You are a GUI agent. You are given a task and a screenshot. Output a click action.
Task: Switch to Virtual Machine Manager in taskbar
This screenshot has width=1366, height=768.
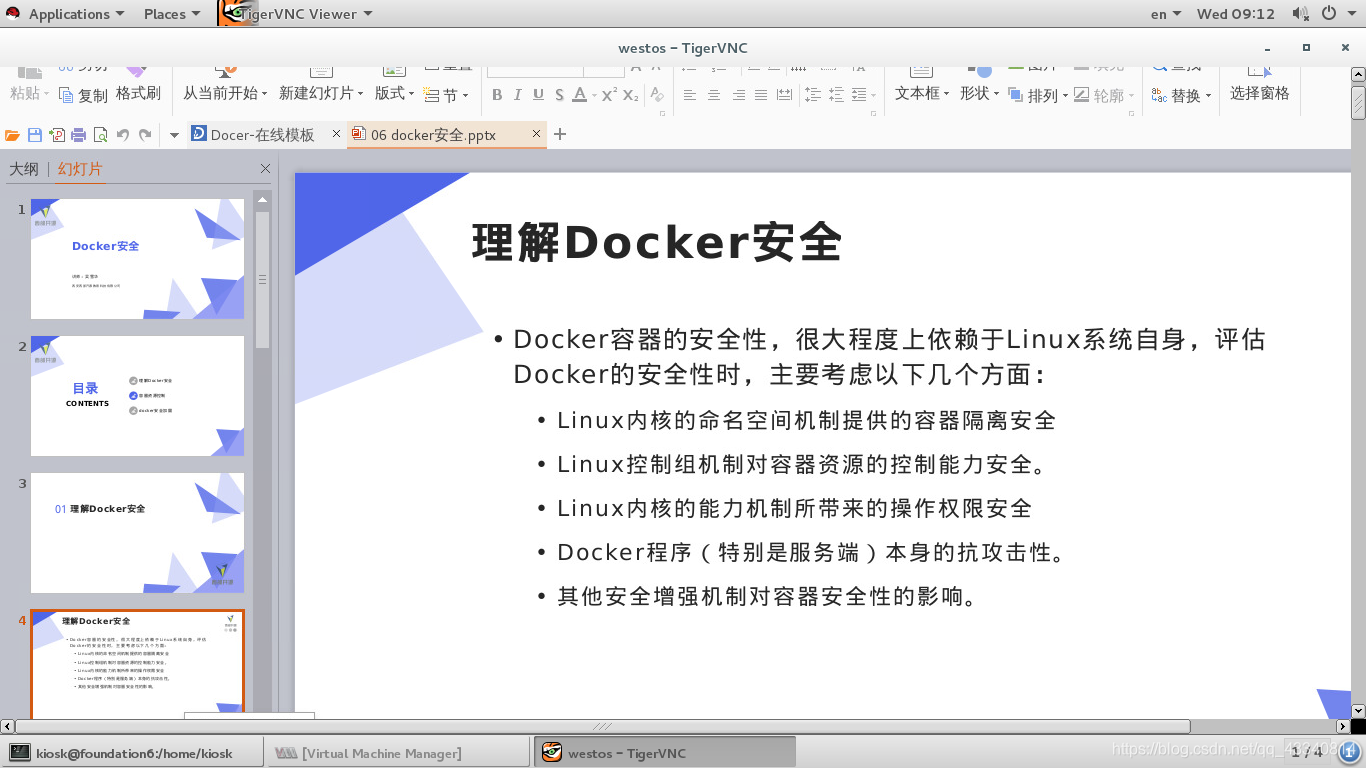[x=397, y=753]
